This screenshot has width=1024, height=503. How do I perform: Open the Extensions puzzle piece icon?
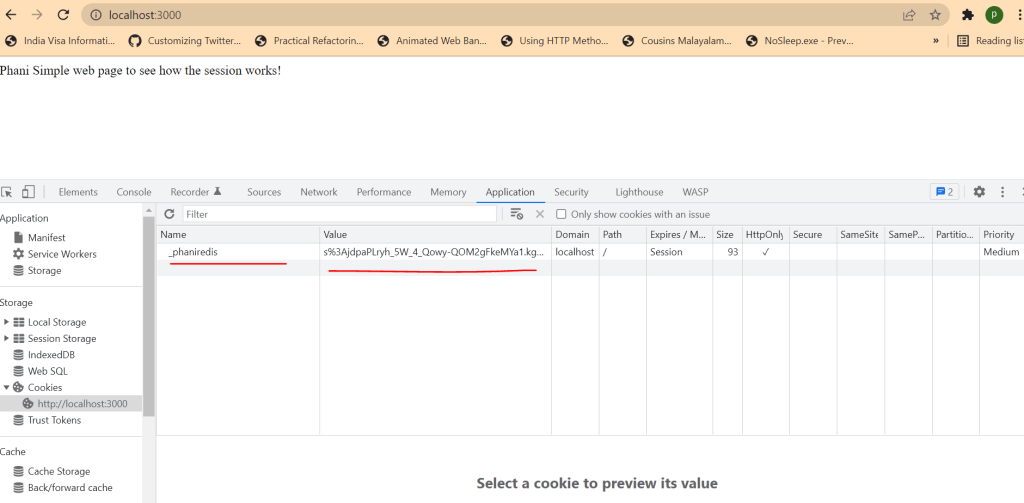pos(967,15)
